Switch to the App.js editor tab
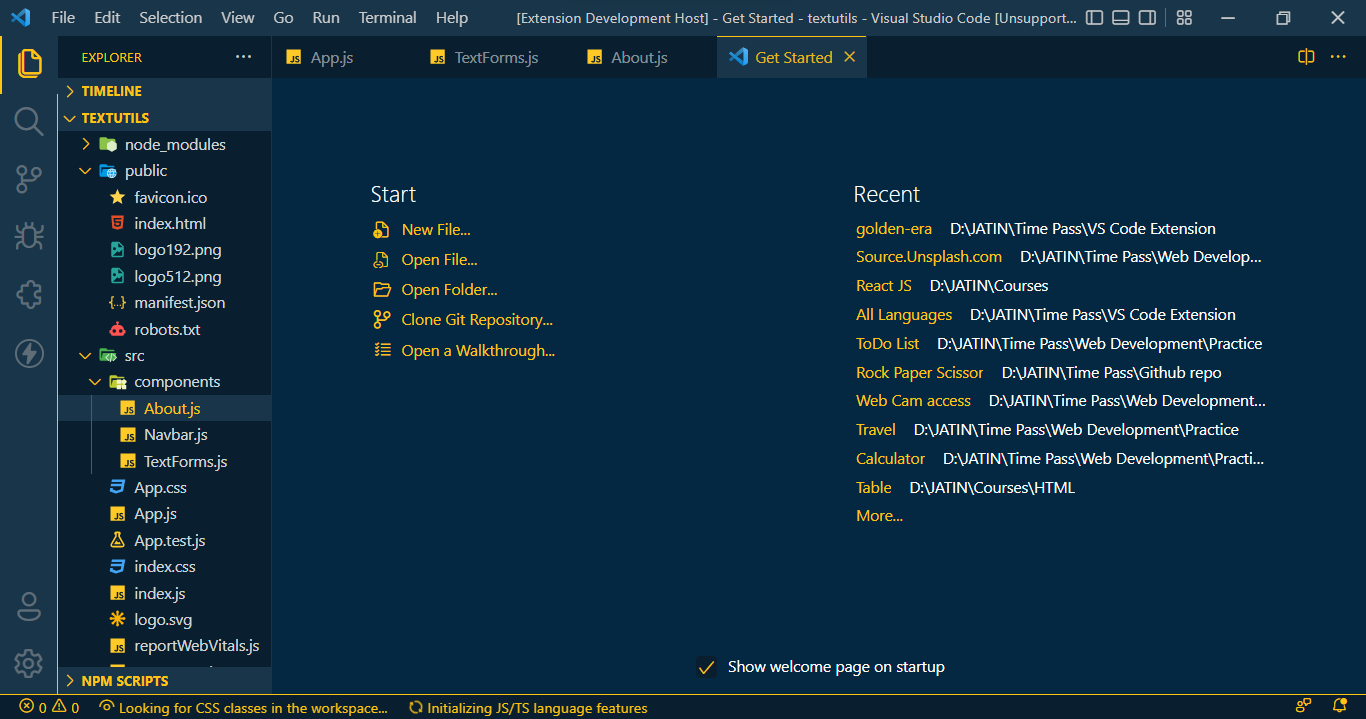 point(344,57)
